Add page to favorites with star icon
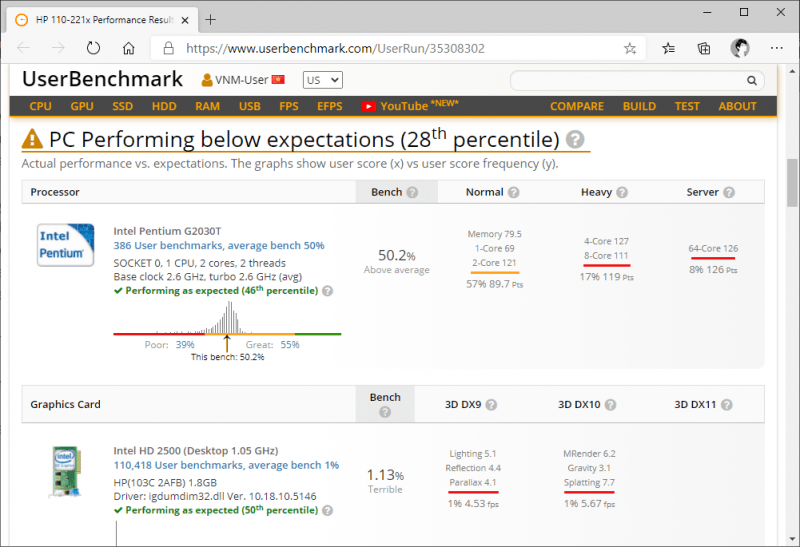The image size is (800, 547). click(x=630, y=47)
